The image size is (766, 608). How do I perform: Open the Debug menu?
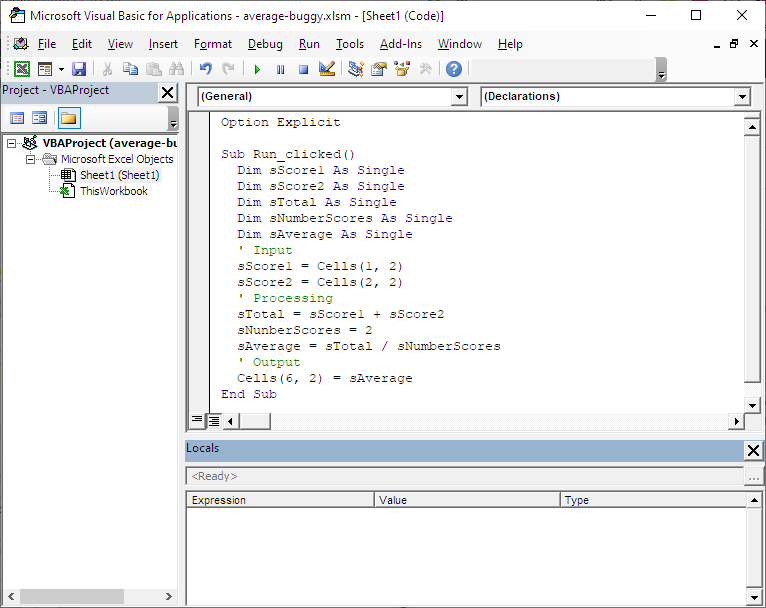265,44
